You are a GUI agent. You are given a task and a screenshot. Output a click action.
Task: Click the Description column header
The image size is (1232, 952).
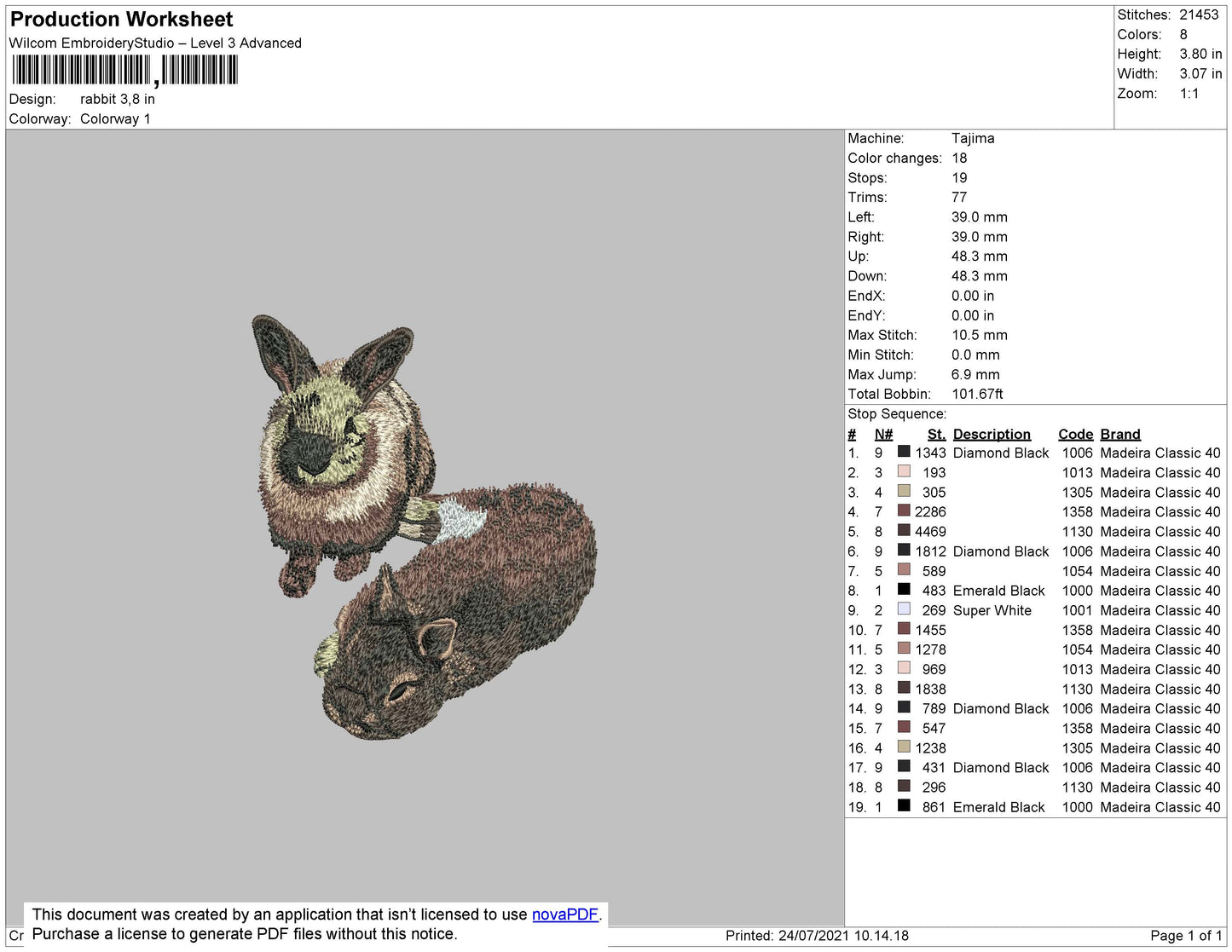pos(992,434)
